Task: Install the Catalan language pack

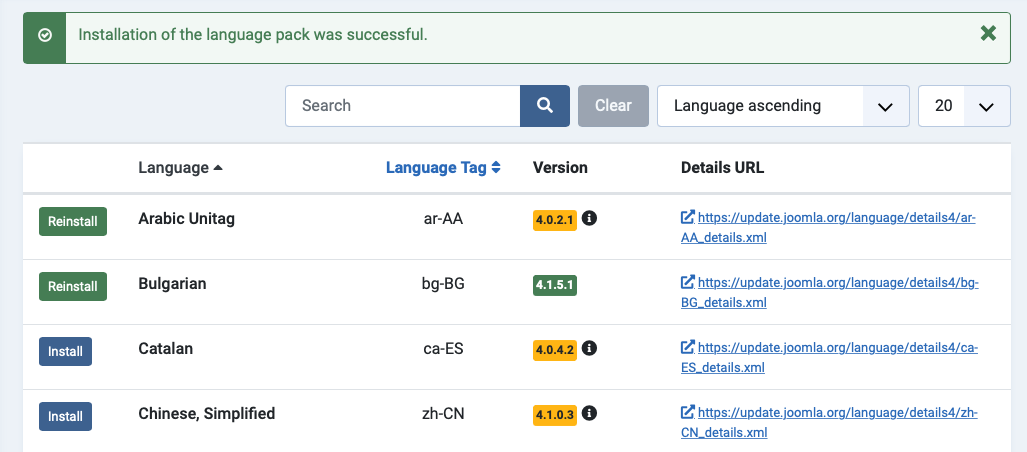Action: pos(65,351)
